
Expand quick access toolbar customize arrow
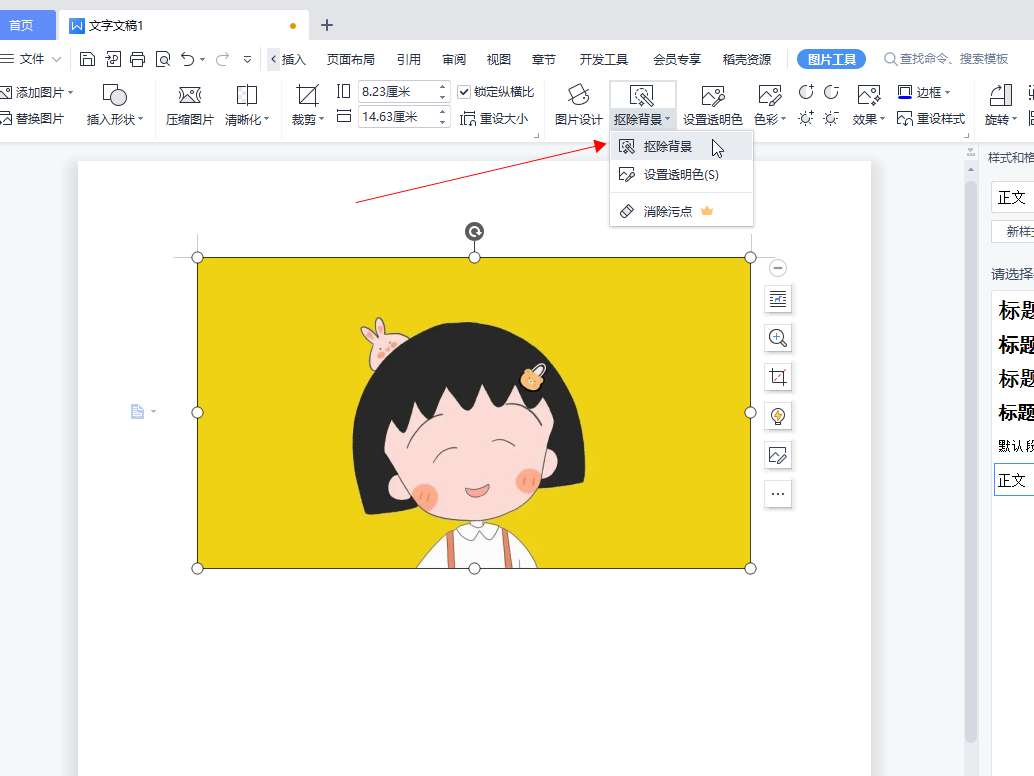pyautogui.click(x=247, y=59)
